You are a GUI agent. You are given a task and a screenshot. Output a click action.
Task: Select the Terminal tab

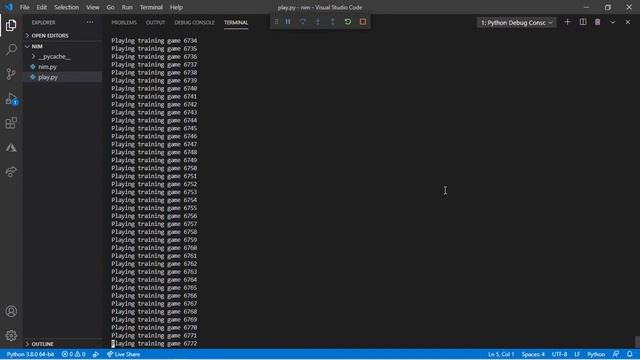click(236, 22)
